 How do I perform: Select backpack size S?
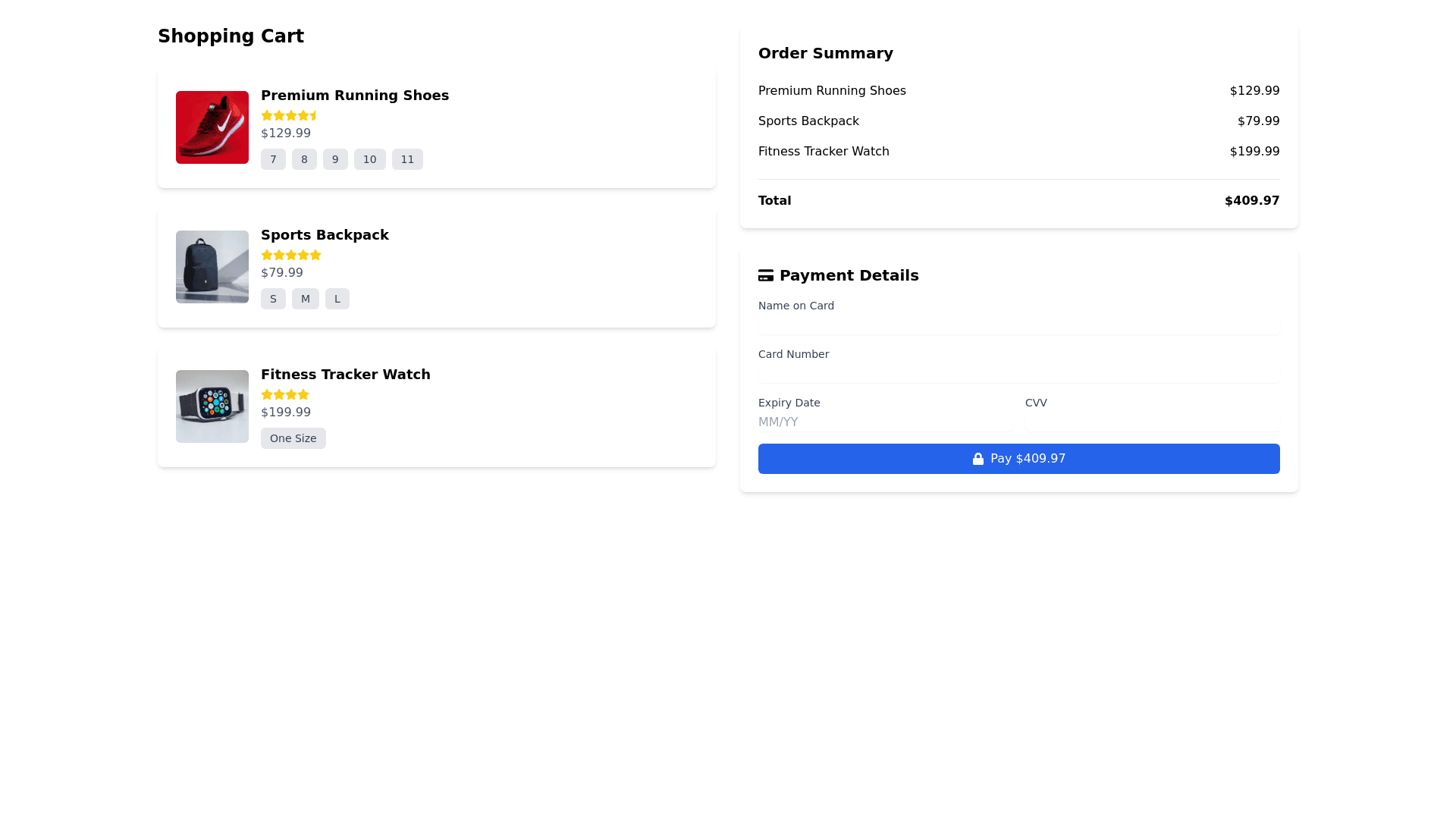coord(273,299)
